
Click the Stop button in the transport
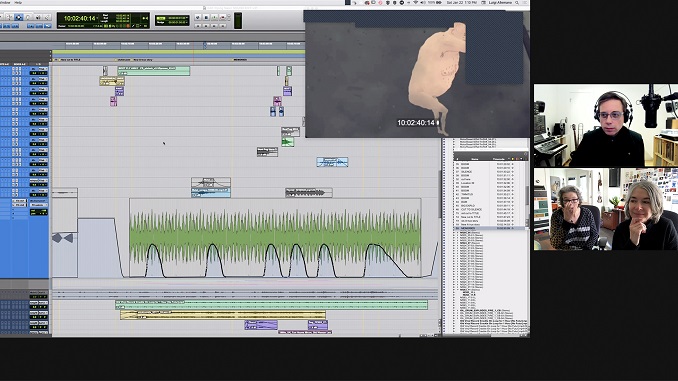[206, 17]
